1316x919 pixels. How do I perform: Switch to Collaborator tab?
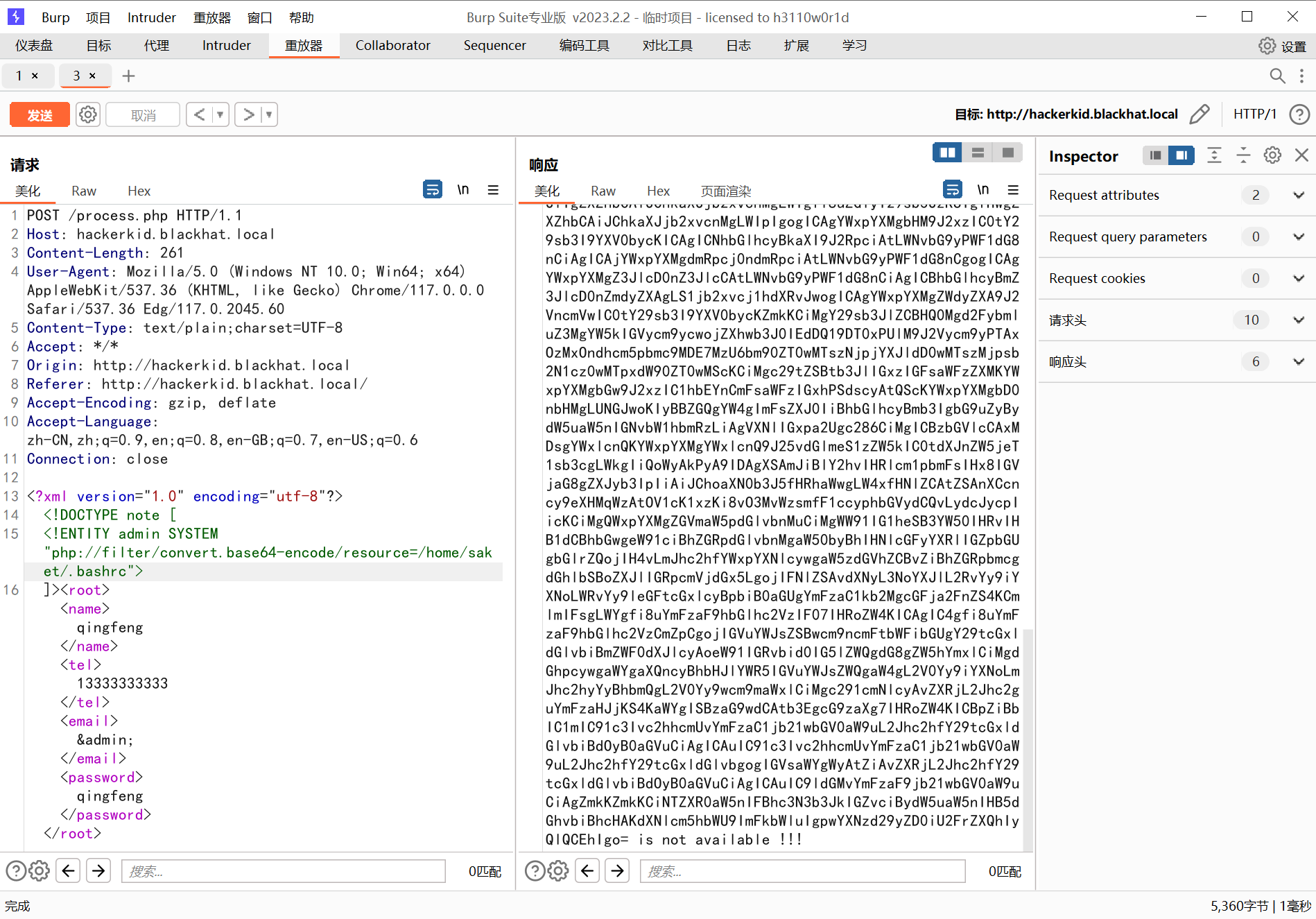pos(392,46)
